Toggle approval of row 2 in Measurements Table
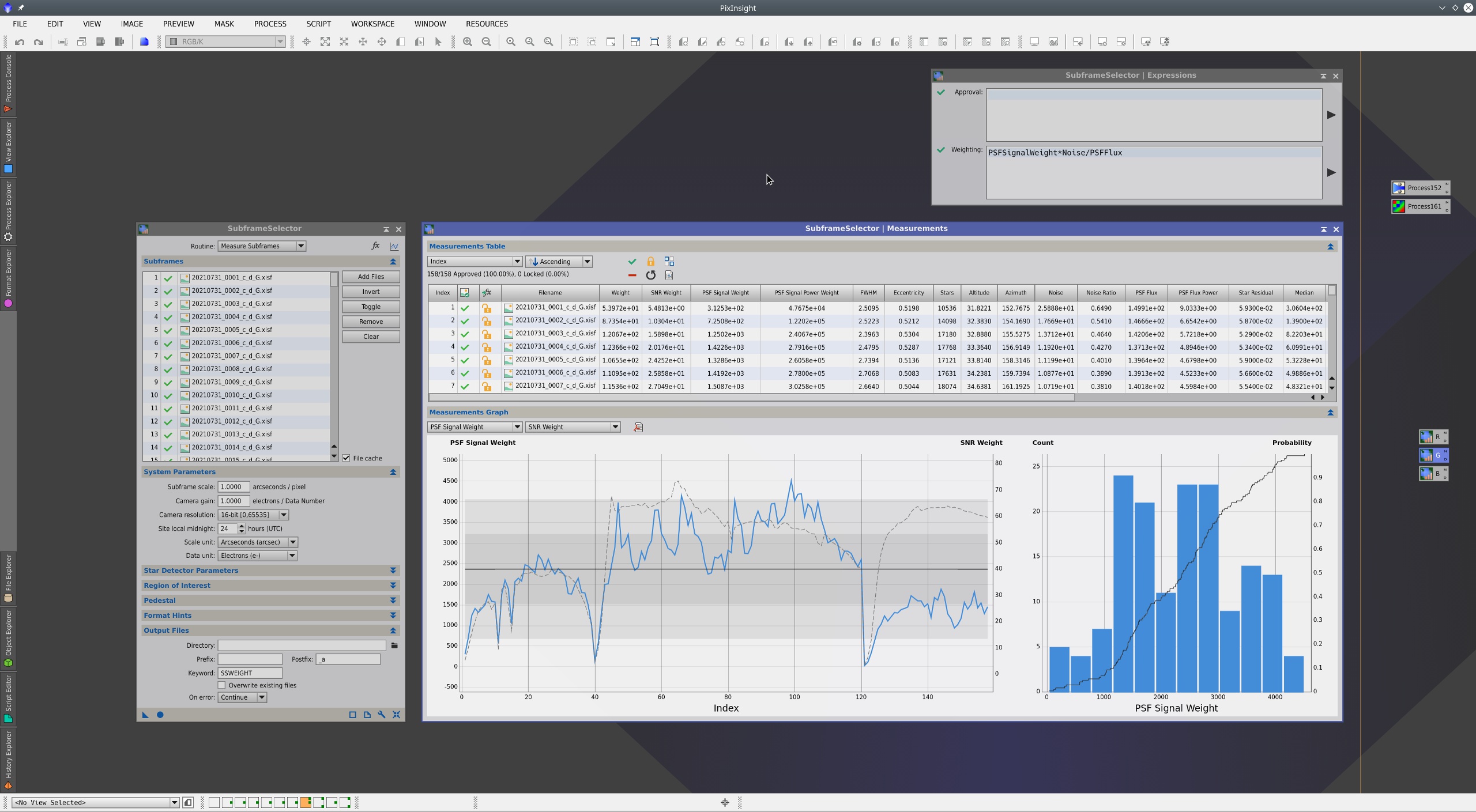The height and width of the screenshot is (812, 1476). (x=465, y=321)
